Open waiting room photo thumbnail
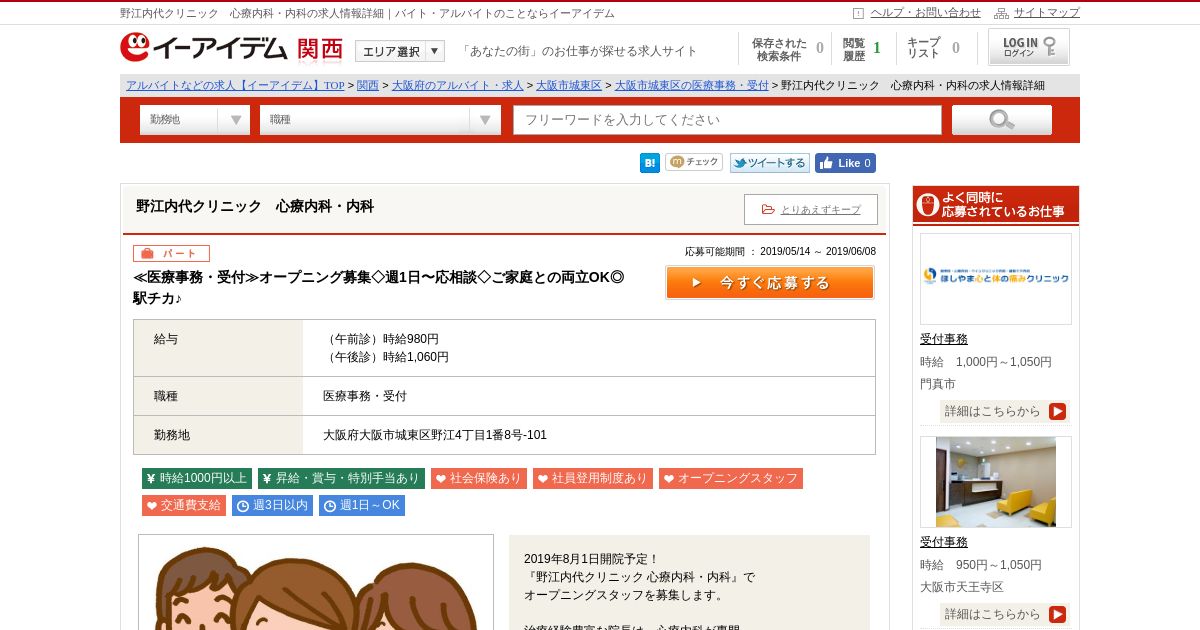This screenshot has height=630, width=1200. pyautogui.click(x=996, y=482)
